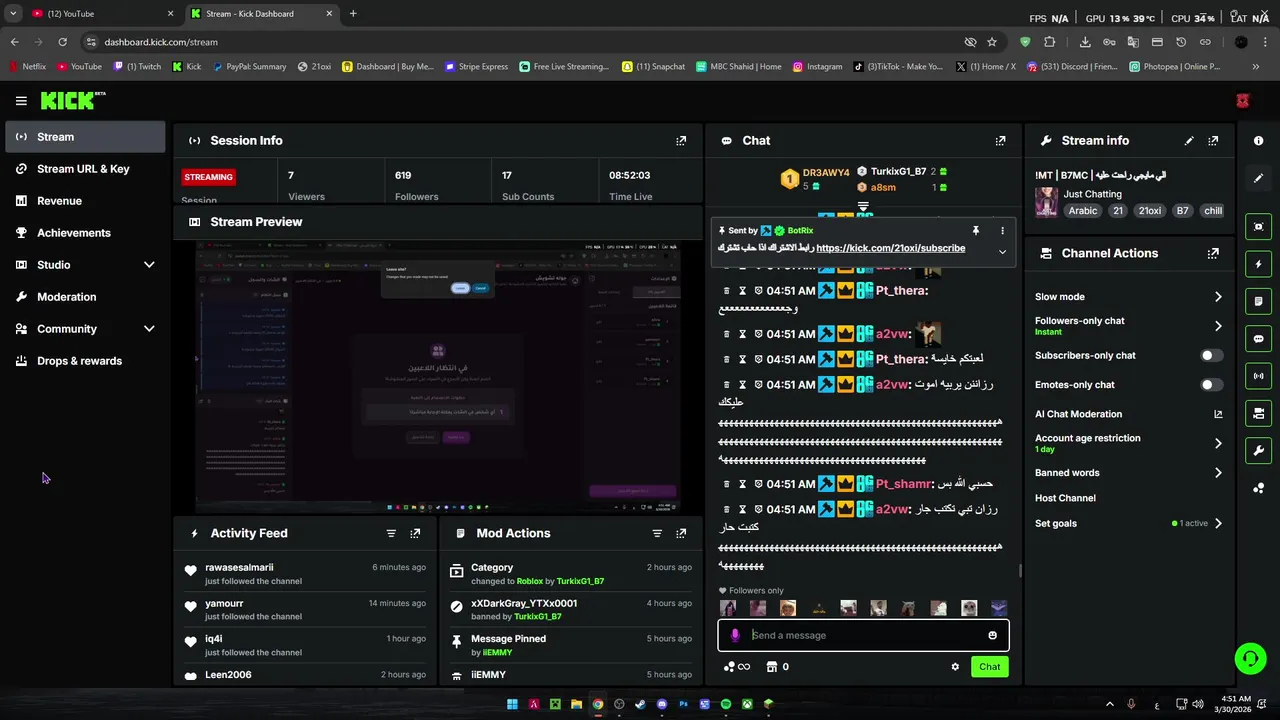Viewport: 1280px width, 720px height.
Task: Click the Stream Preview thumbnail
Action: 437,377
